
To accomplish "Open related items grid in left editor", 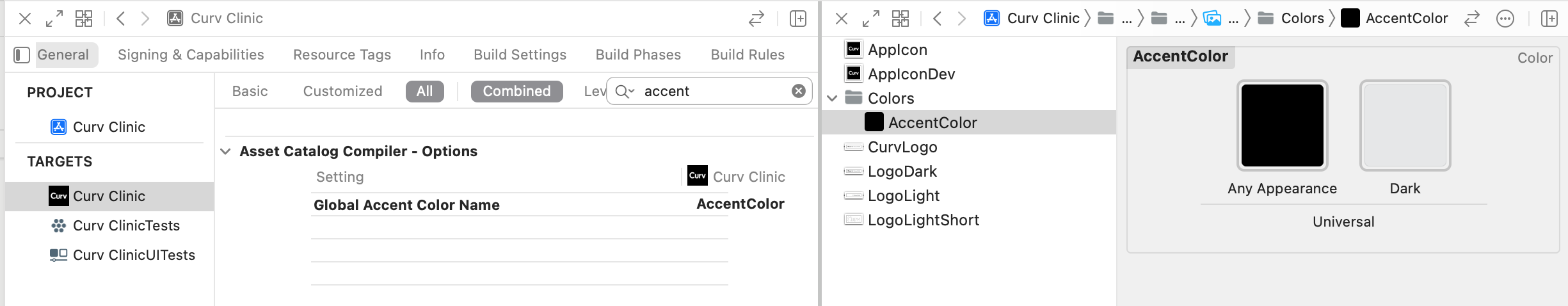I will (x=84, y=19).
